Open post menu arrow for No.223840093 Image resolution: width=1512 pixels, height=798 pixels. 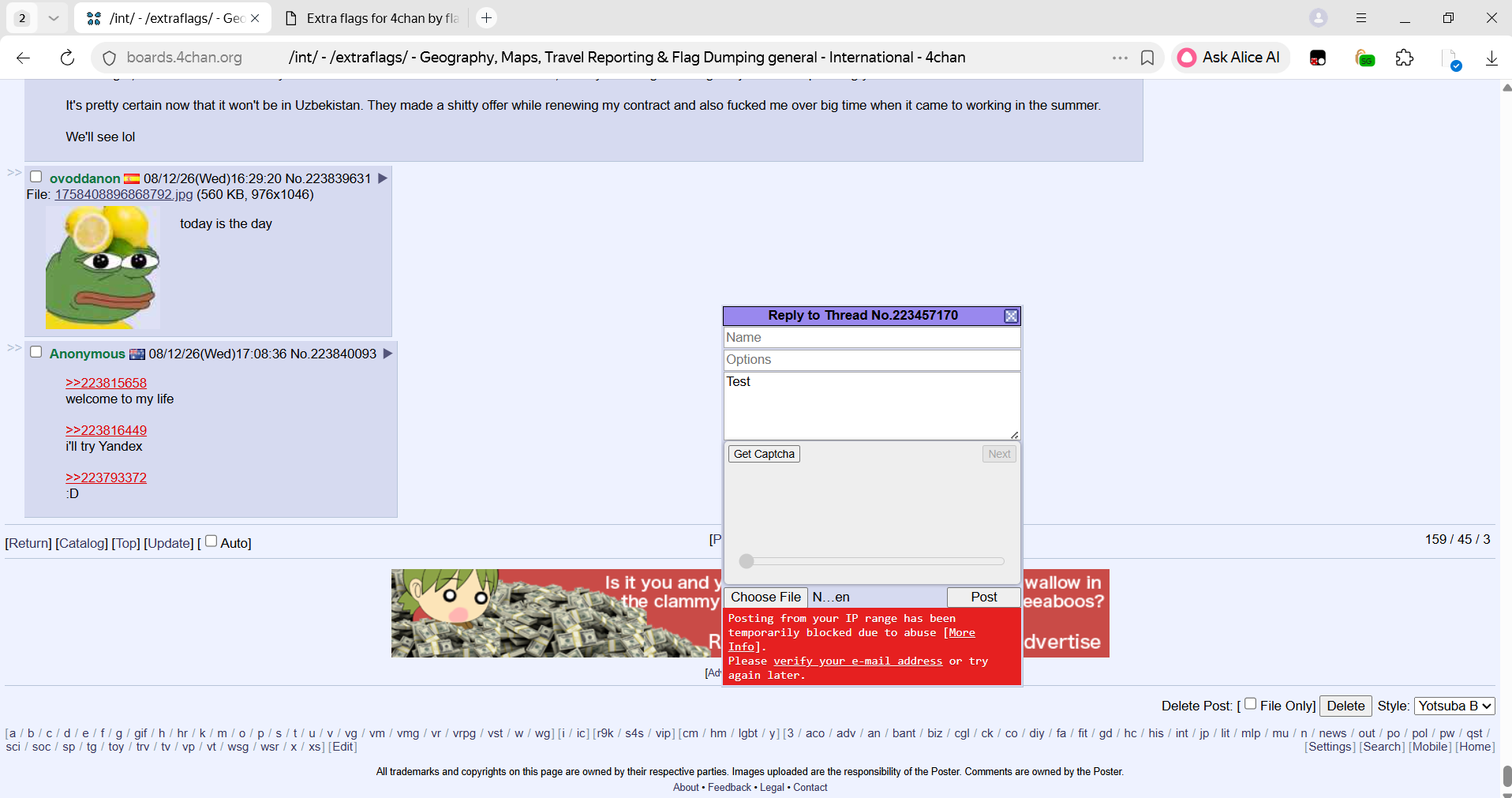point(387,354)
